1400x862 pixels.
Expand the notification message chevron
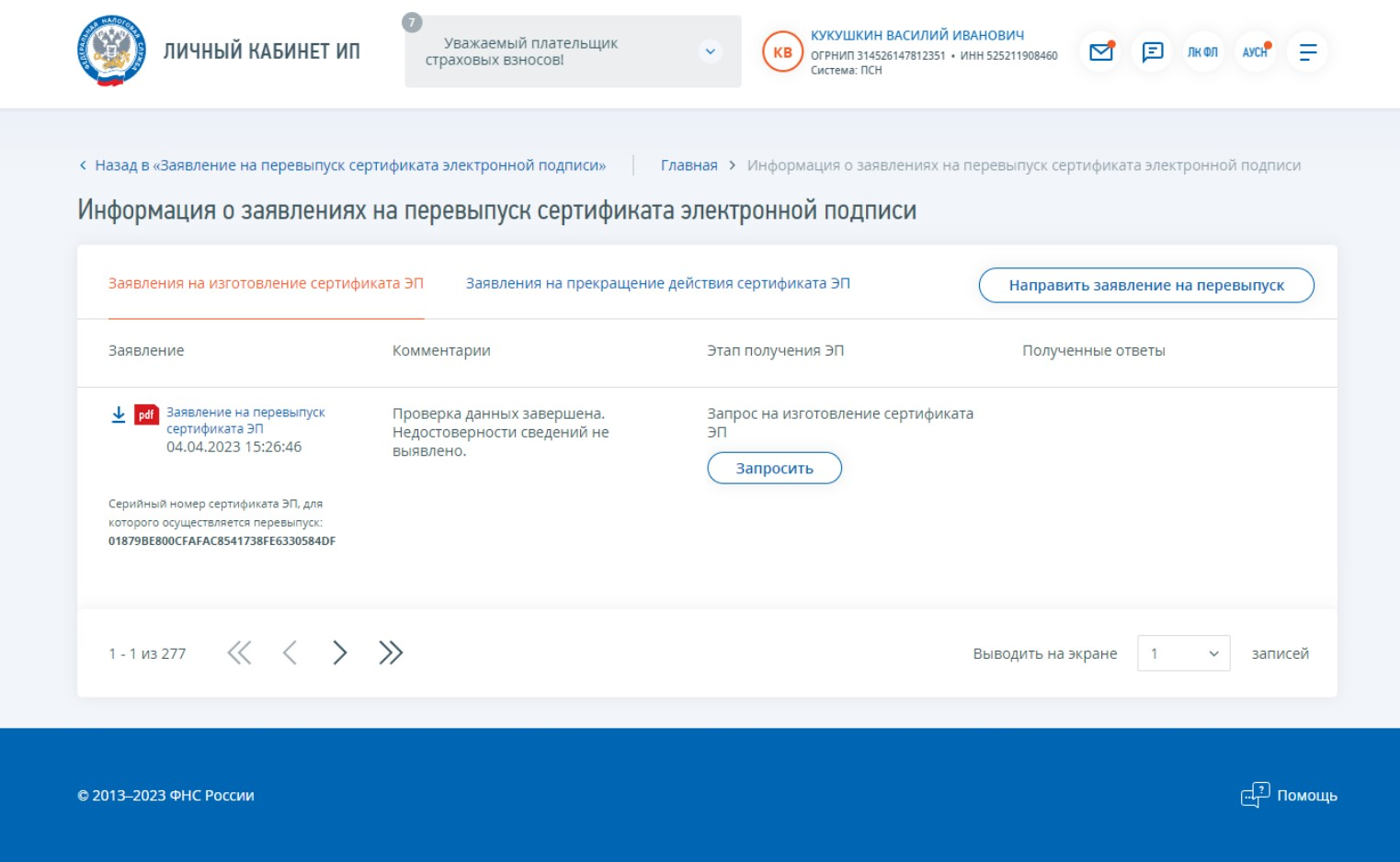(710, 51)
